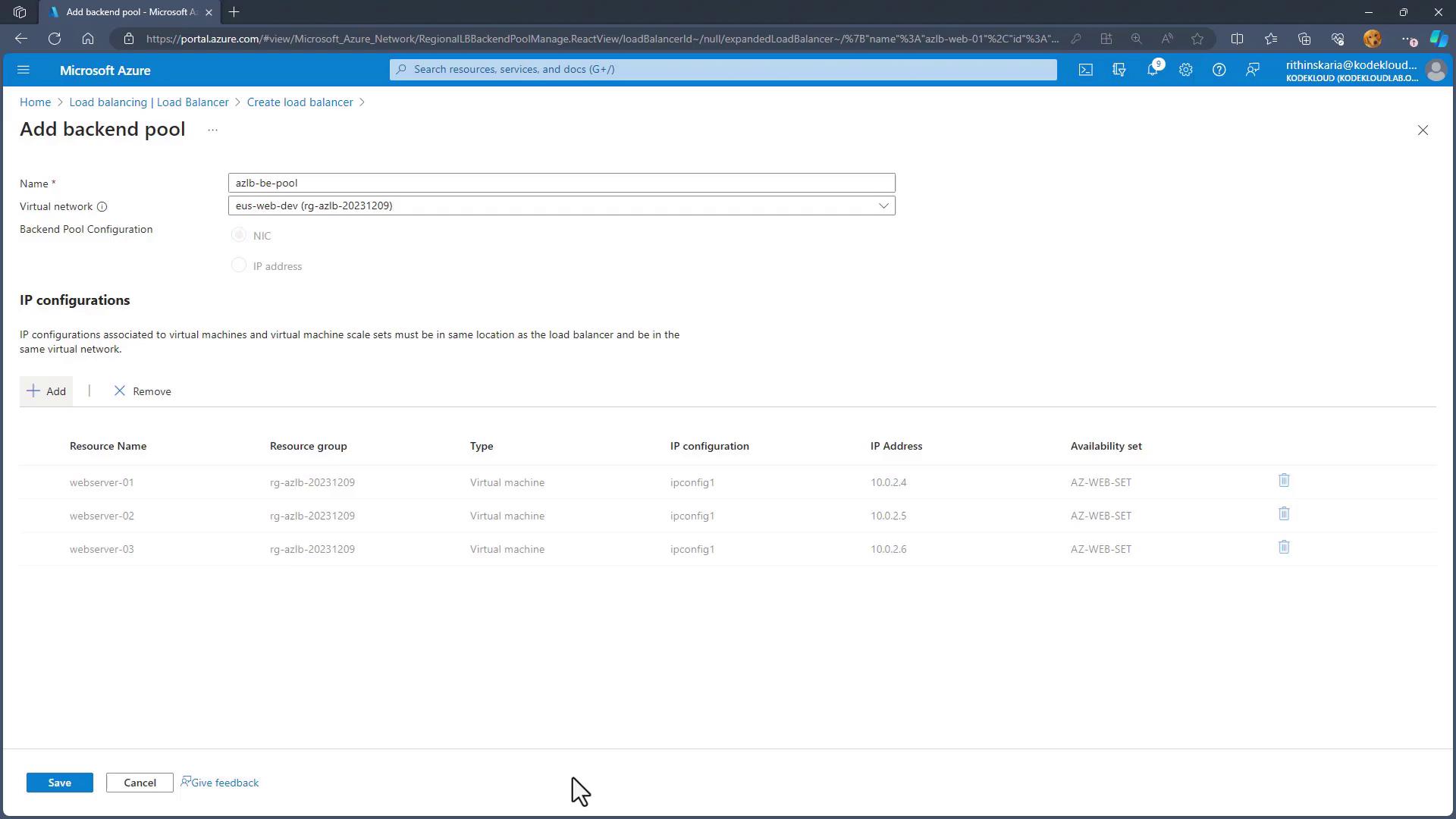Image resolution: width=1456 pixels, height=819 pixels.
Task: Click Create load balancer breadcrumb
Action: point(300,102)
